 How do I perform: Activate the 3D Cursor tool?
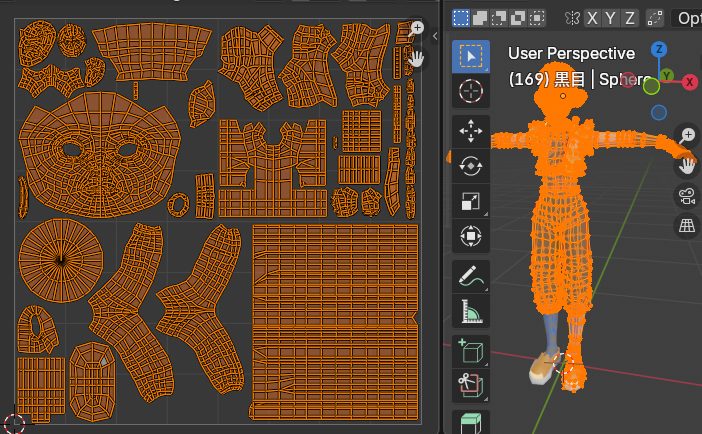tap(471, 92)
